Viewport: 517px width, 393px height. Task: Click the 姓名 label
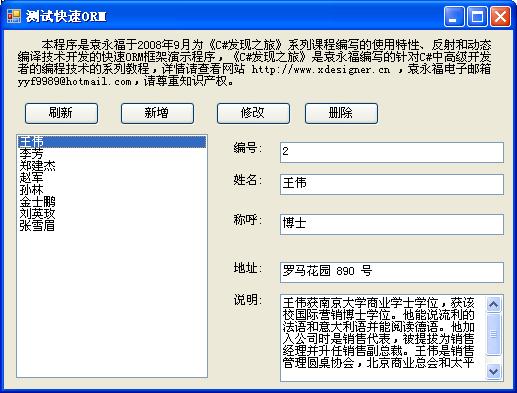248,180
